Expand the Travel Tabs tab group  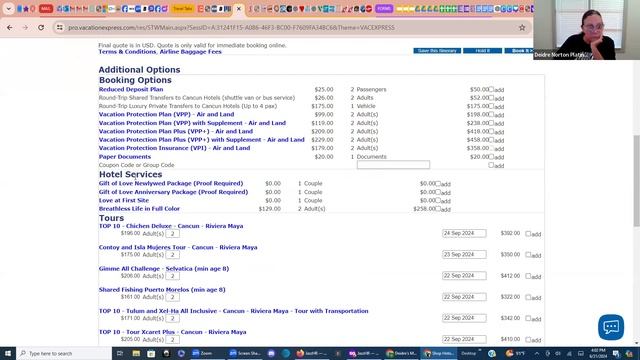182,9
